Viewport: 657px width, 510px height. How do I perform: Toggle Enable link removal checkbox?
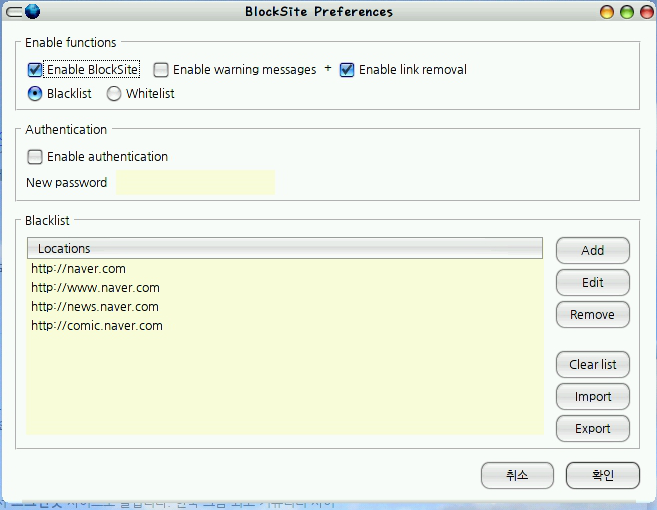(347, 70)
